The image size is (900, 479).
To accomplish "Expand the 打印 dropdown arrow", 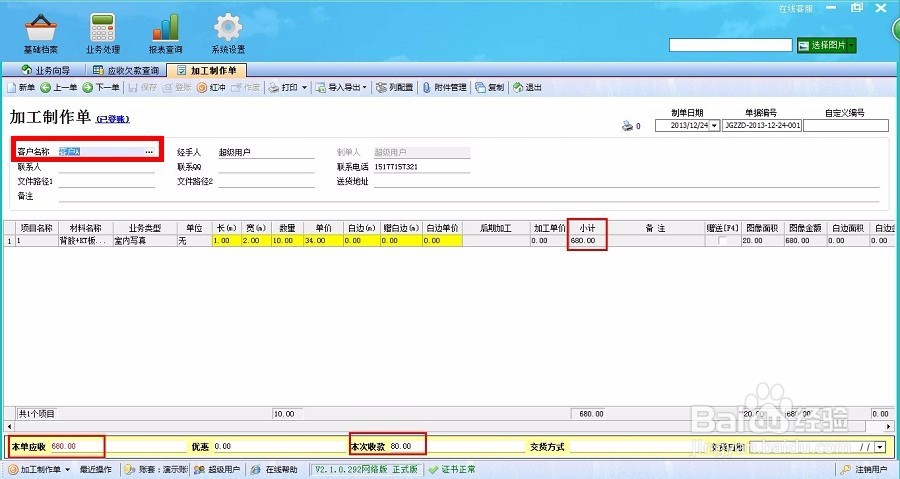I will [x=304, y=88].
